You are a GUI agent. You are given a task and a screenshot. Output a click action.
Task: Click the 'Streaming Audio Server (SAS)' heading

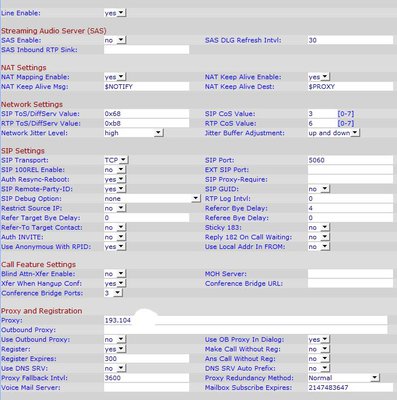[x=54, y=31]
